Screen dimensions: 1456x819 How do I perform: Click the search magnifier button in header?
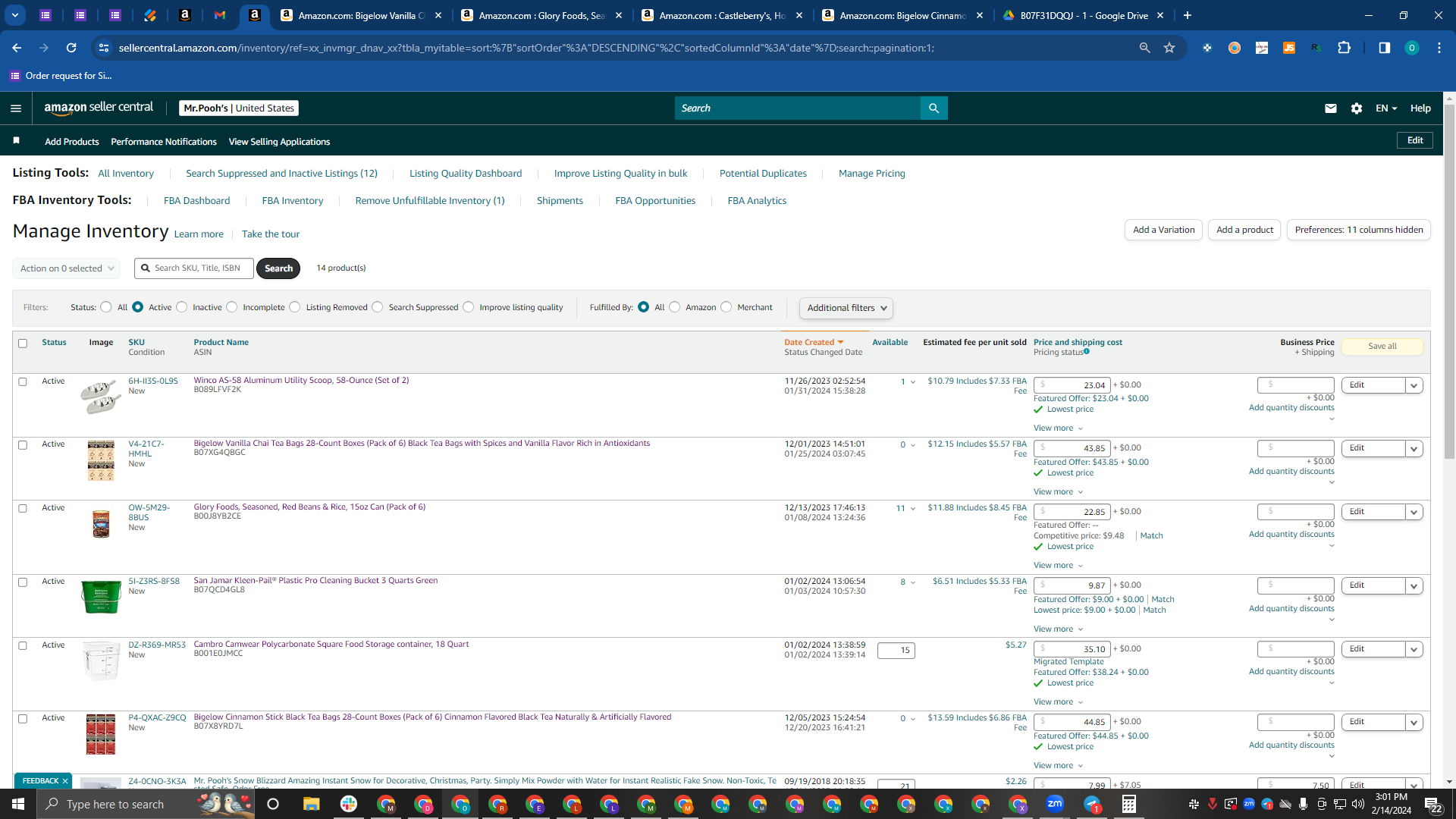click(934, 108)
